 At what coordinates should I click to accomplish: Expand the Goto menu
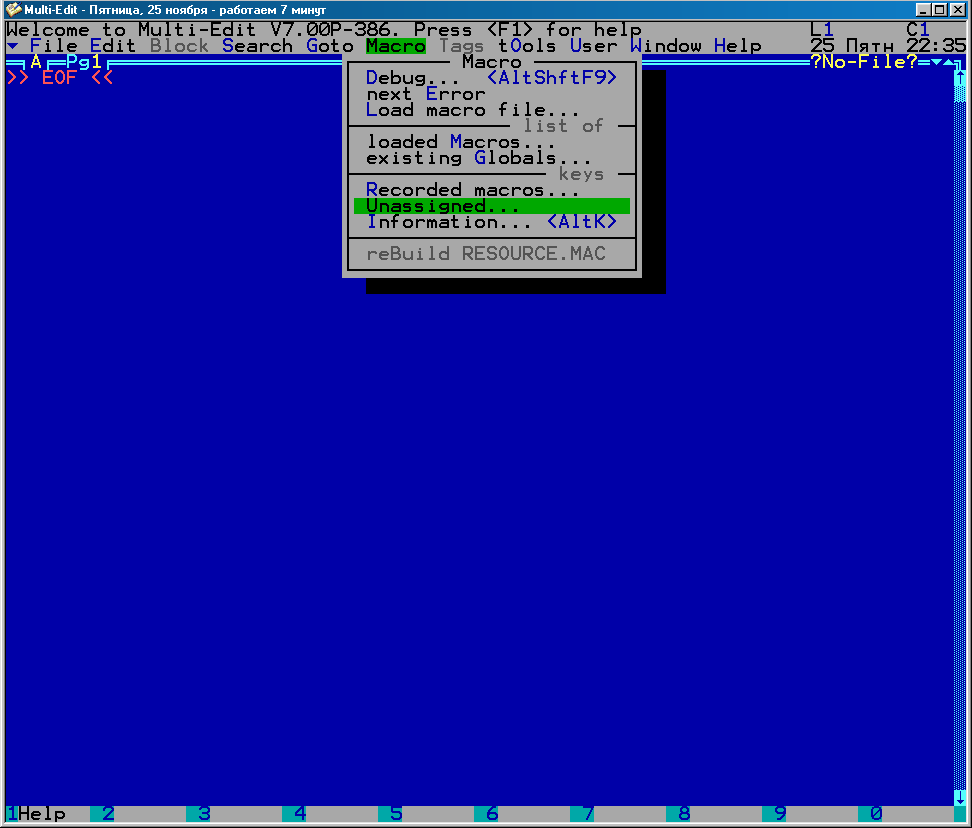(x=330, y=46)
